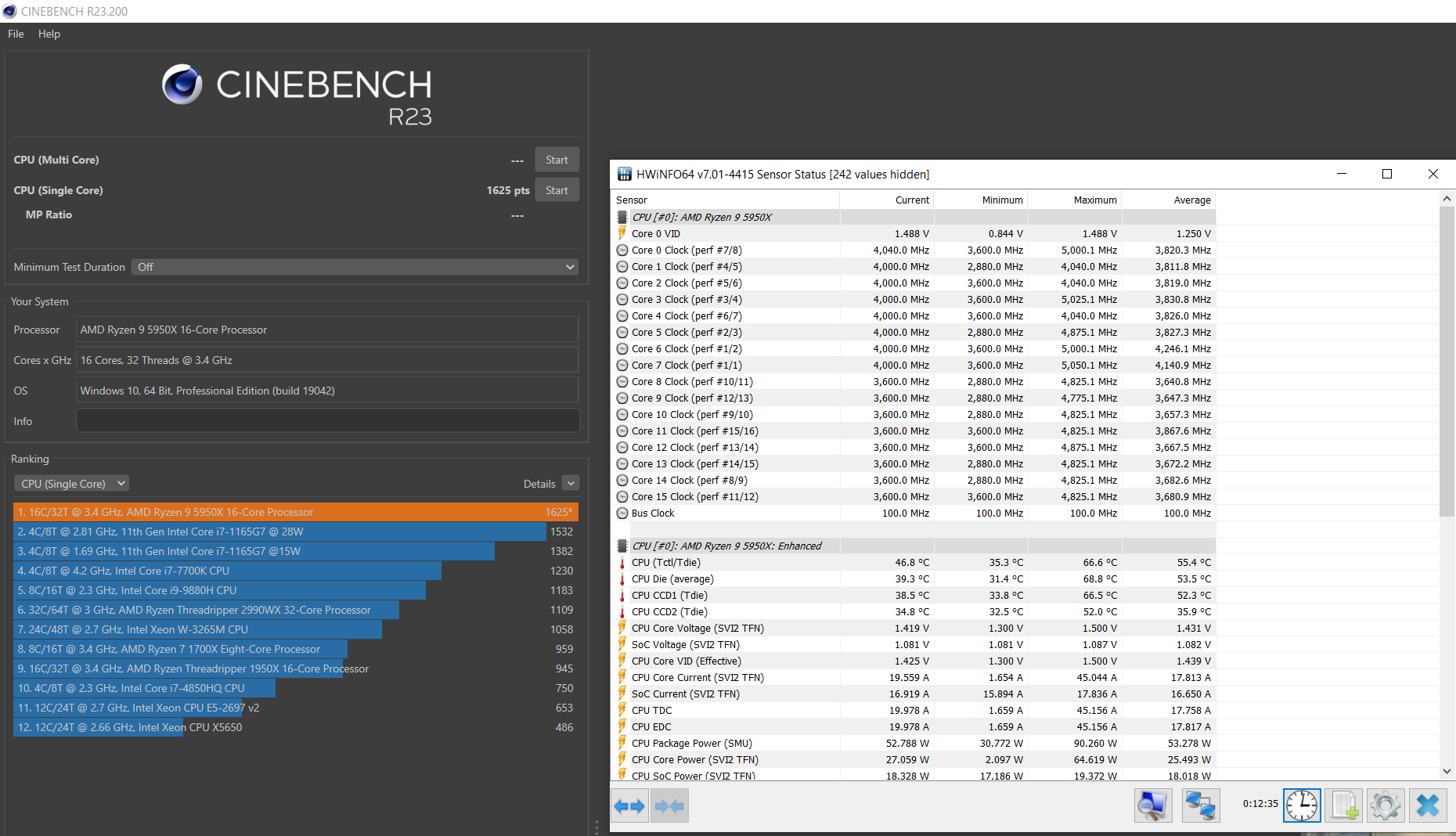The width and height of the screenshot is (1456, 836).
Task: Click the Cinebench logo sphere icon
Action: pos(182,85)
